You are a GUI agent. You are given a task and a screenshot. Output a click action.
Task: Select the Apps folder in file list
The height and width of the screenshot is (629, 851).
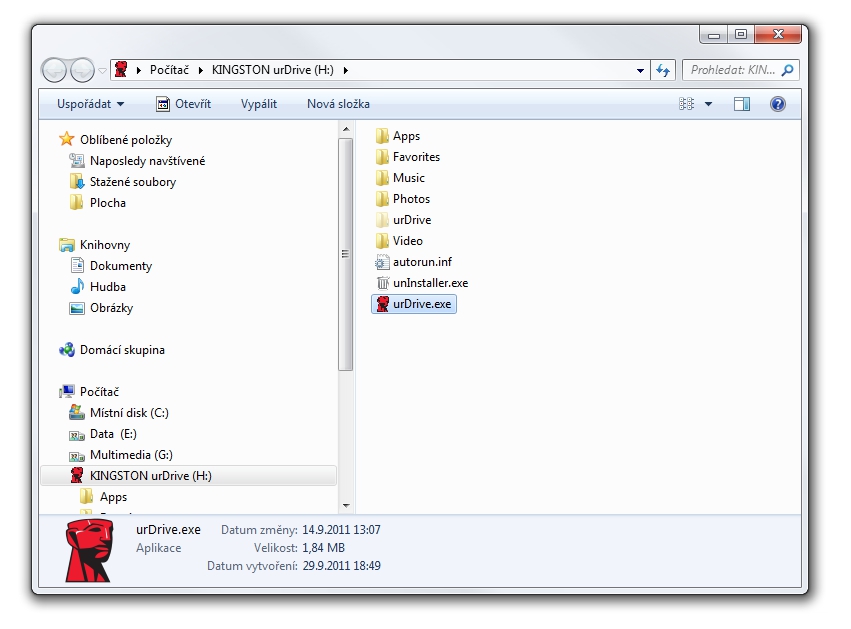coord(398,136)
